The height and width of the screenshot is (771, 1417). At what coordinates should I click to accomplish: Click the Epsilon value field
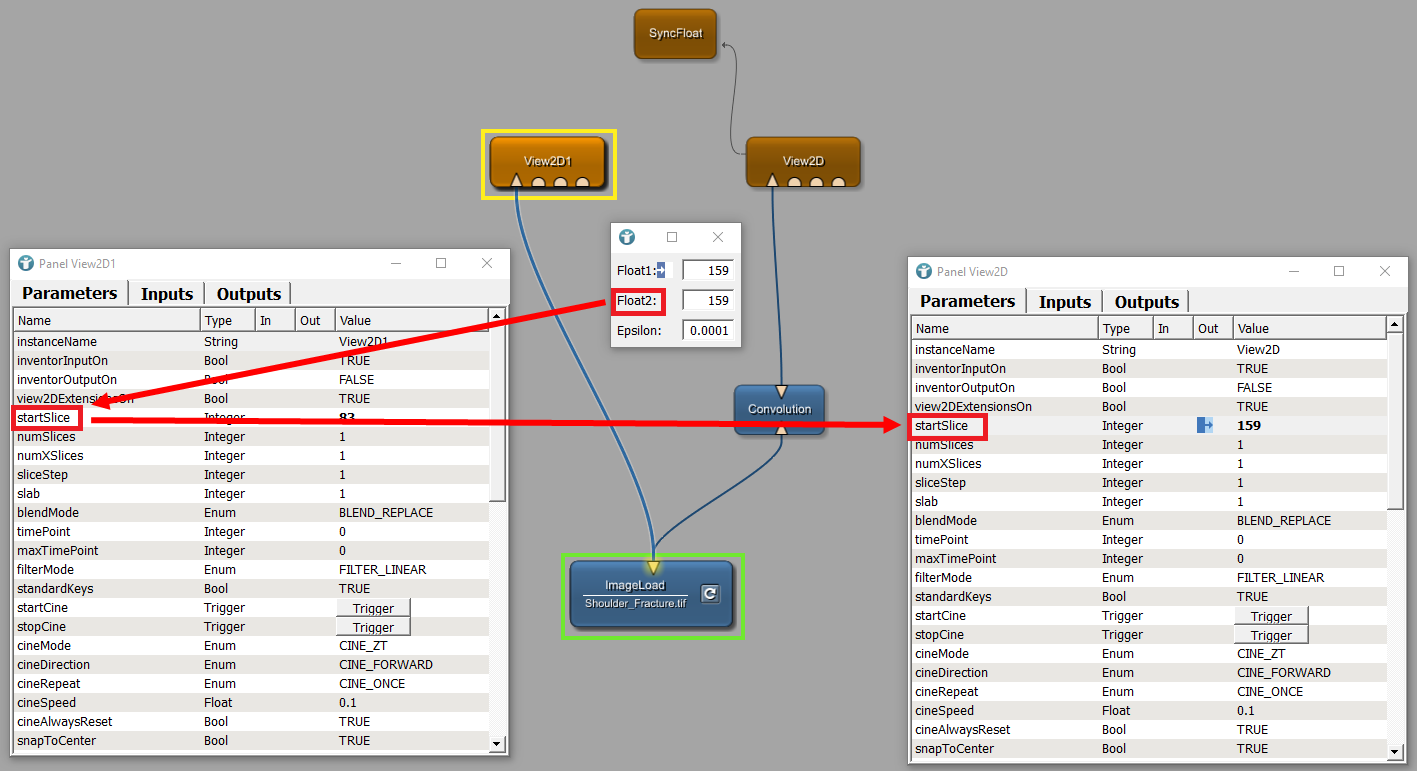[x=708, y=330]
